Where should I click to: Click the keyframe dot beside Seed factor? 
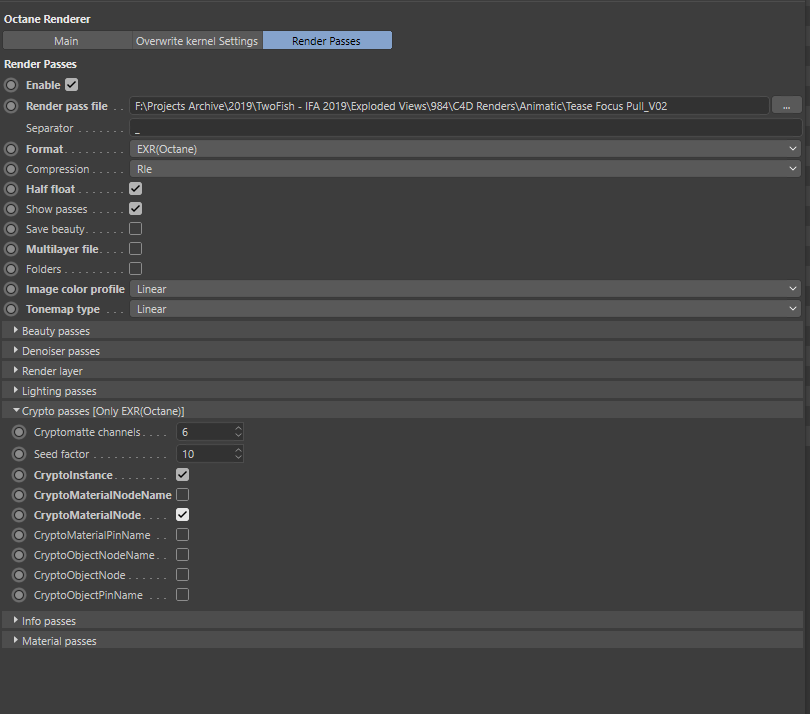click(19, 454)
